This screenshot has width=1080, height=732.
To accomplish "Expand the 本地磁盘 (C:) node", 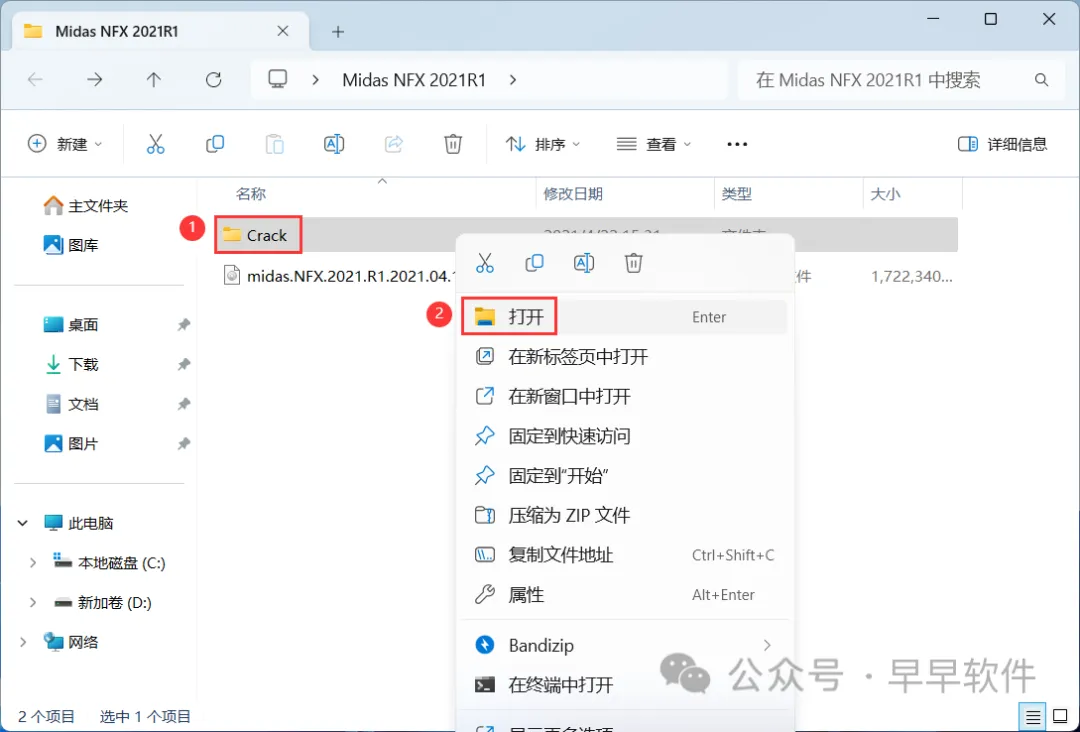I will (x=32, y=563).
